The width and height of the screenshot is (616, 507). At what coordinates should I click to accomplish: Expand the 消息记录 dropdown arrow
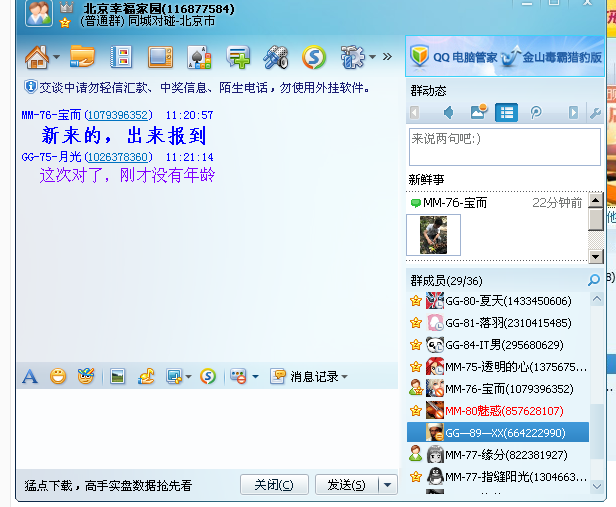pyautogui.click(x=345, y=377)
